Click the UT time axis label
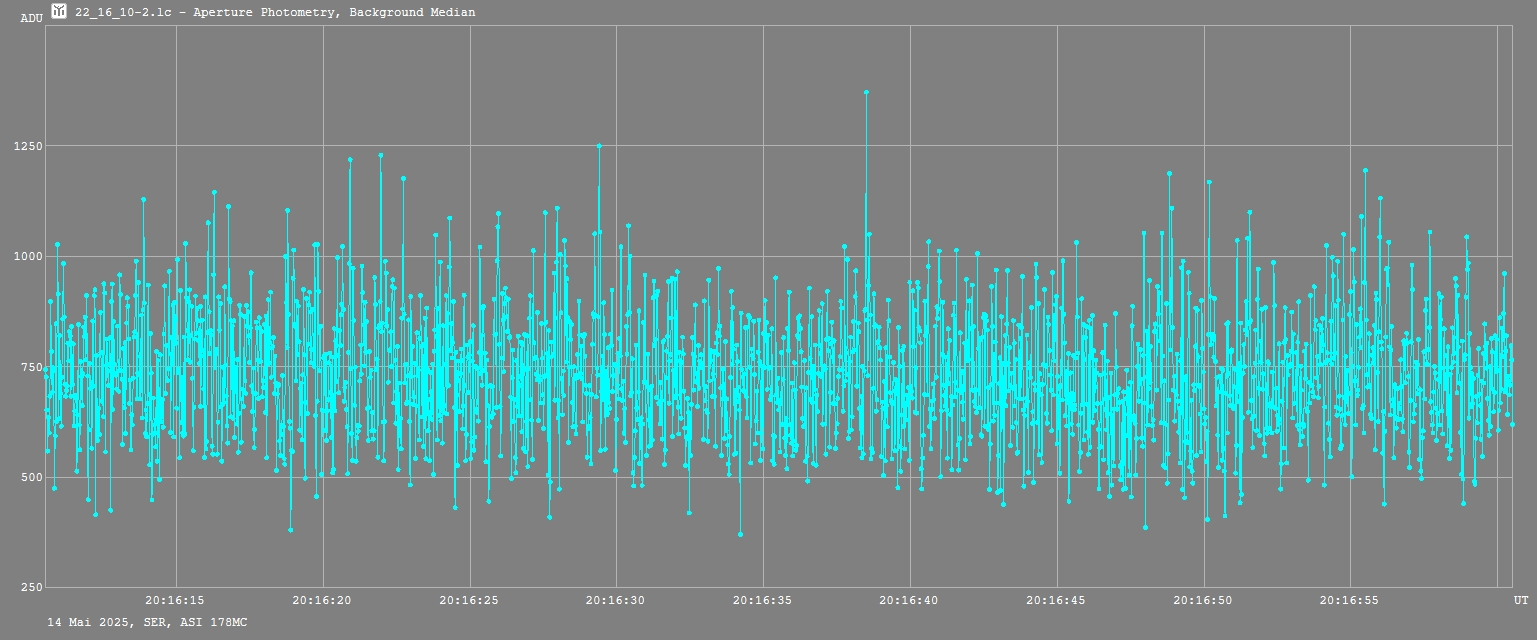This screenshot has width=1537, height=640. [x=1520, y=601]
